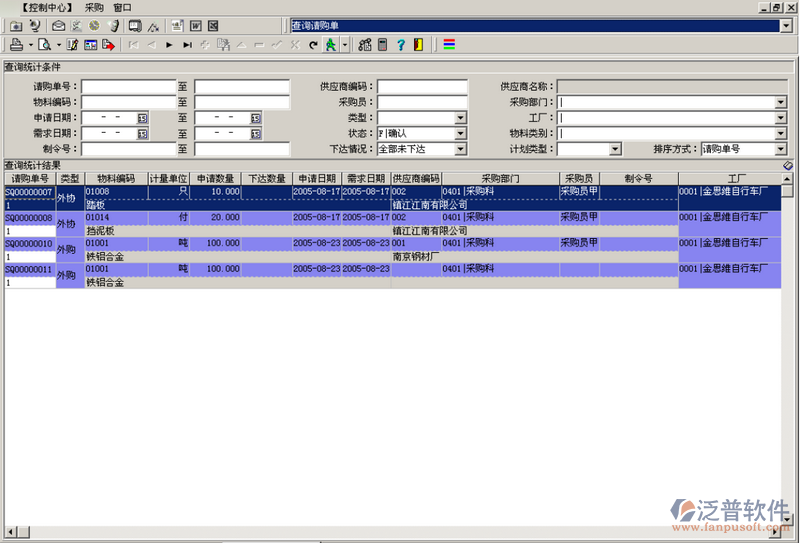This screenshot has width=800, height=543.
Task: Open print preview with the magnifier icon
Action: click(45, 45)
